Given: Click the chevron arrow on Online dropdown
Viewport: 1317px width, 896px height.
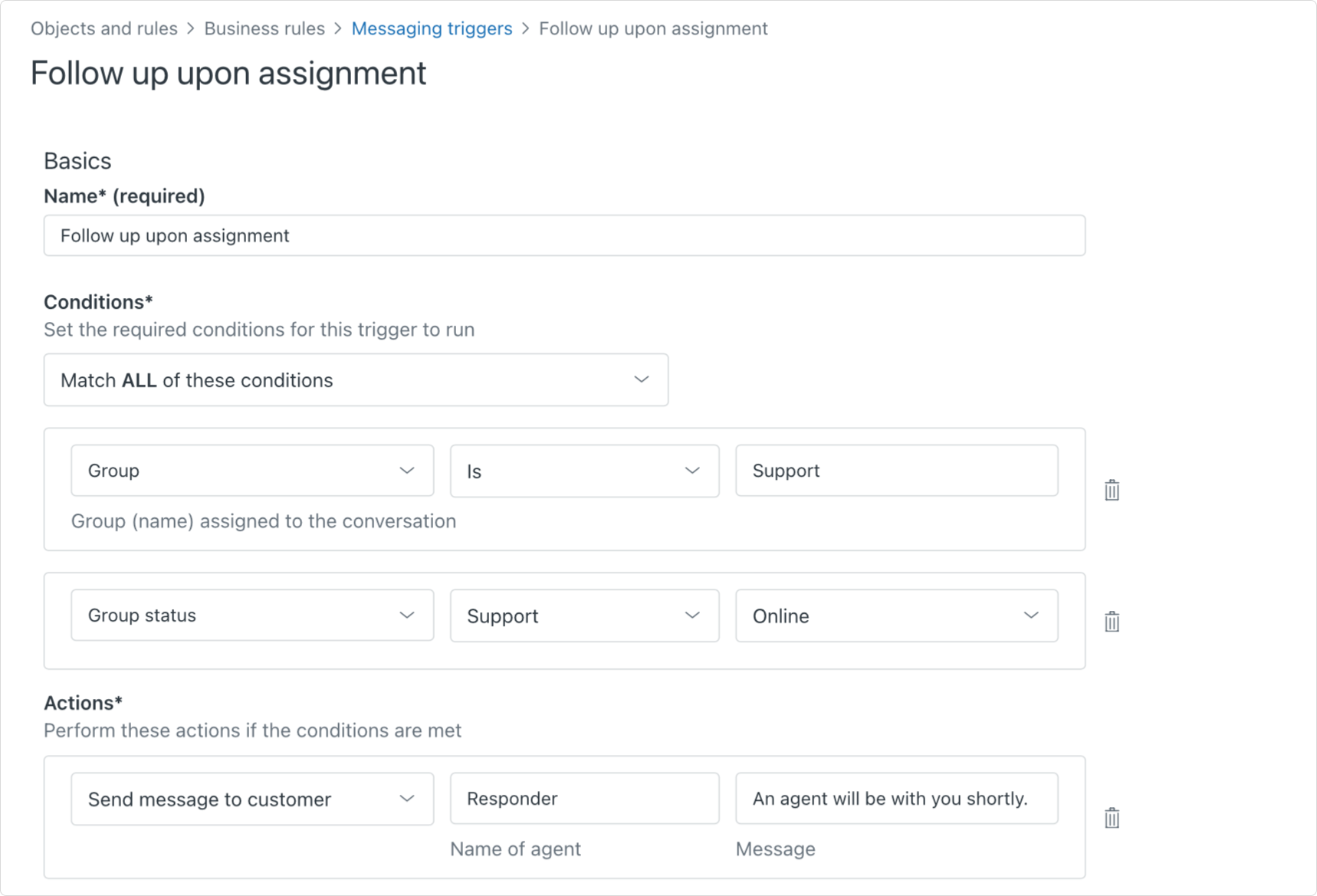Looking at the screenshot, I should tap(1031, 615).
